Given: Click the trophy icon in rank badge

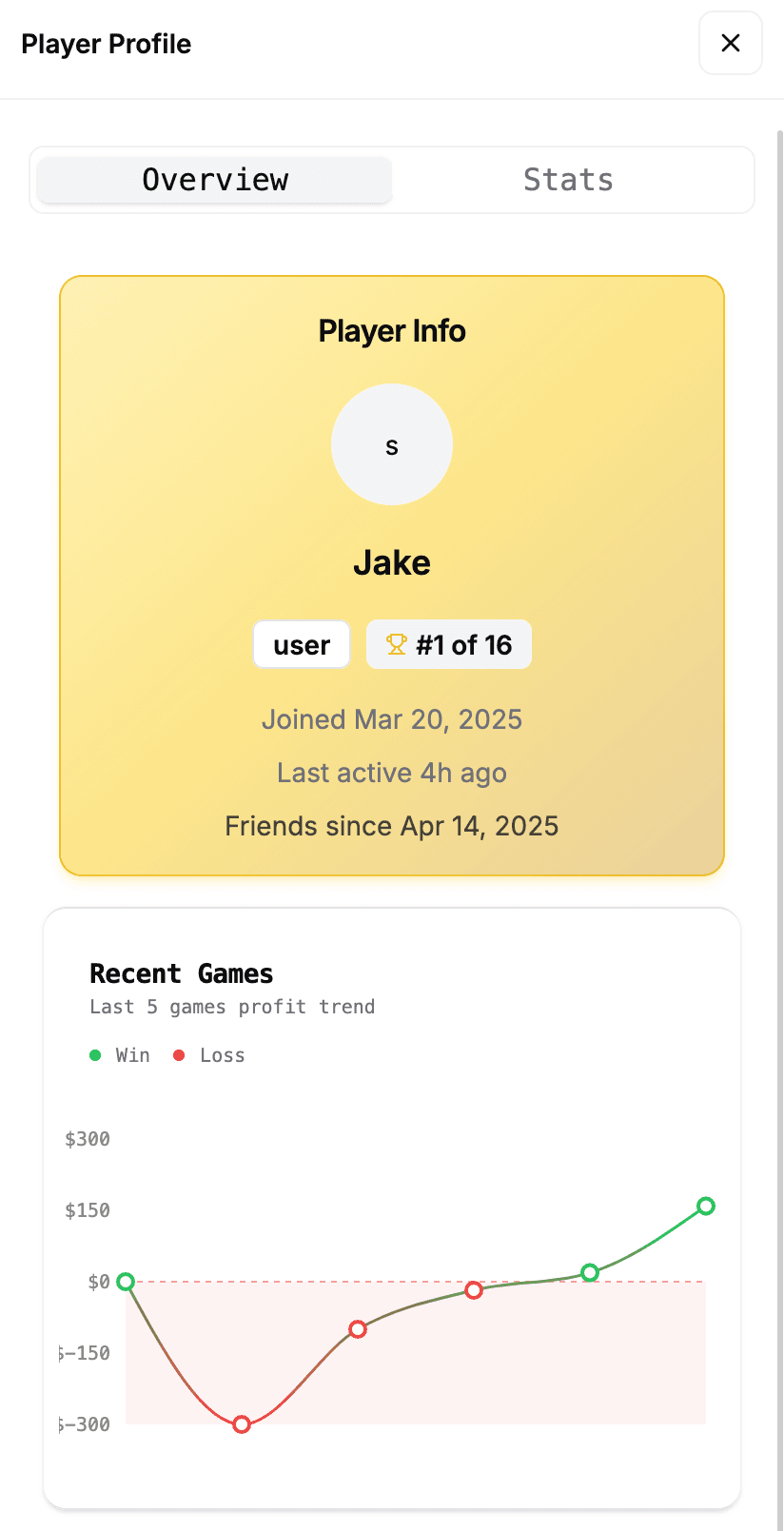Looking at the screenshot, I should pyautogui.click(x=396, y=644).
